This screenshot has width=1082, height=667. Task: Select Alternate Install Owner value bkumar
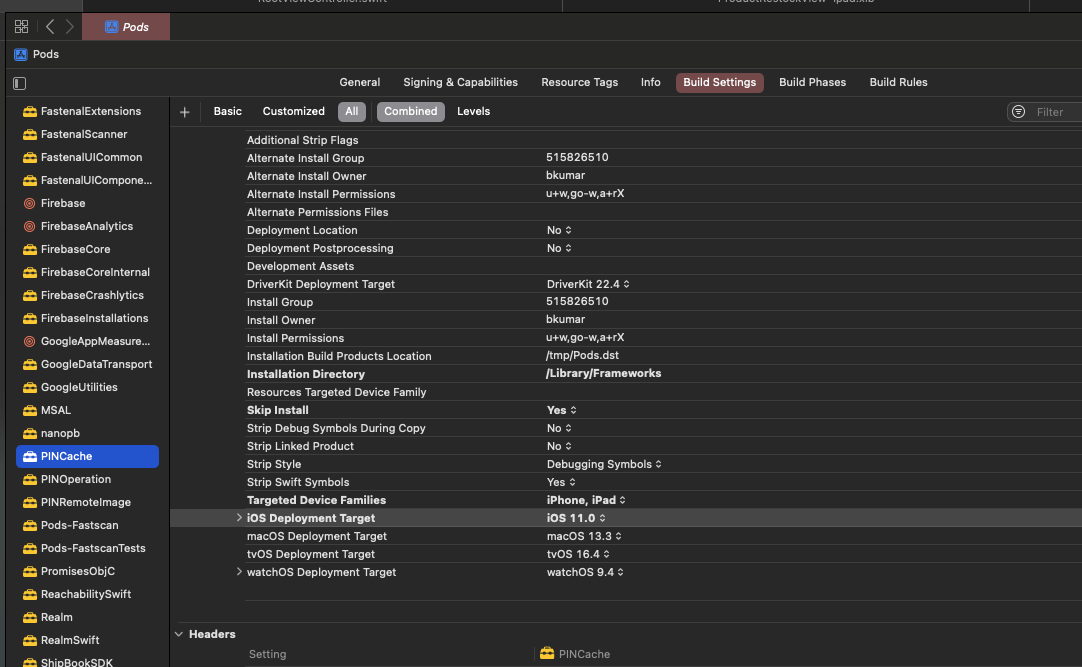565,175
